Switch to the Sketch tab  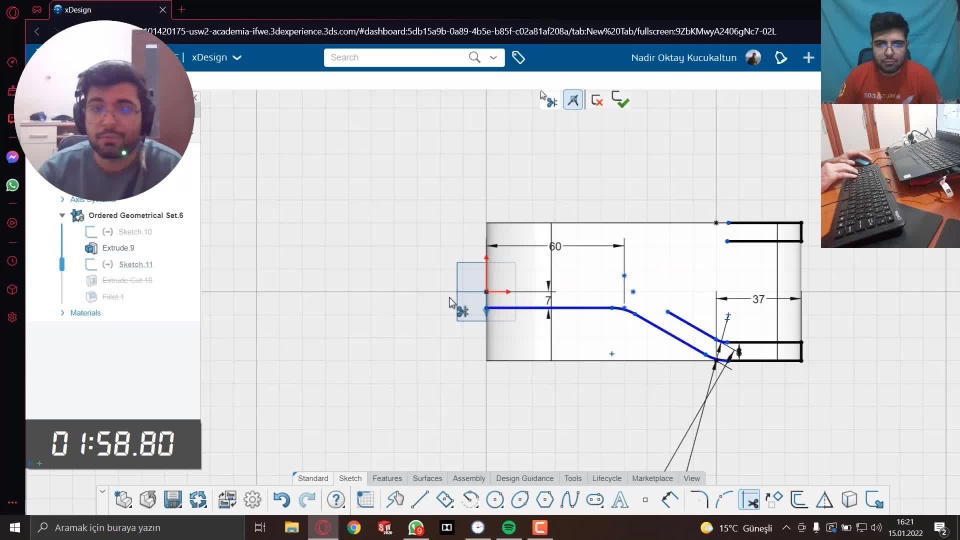(x=350, y=478)
